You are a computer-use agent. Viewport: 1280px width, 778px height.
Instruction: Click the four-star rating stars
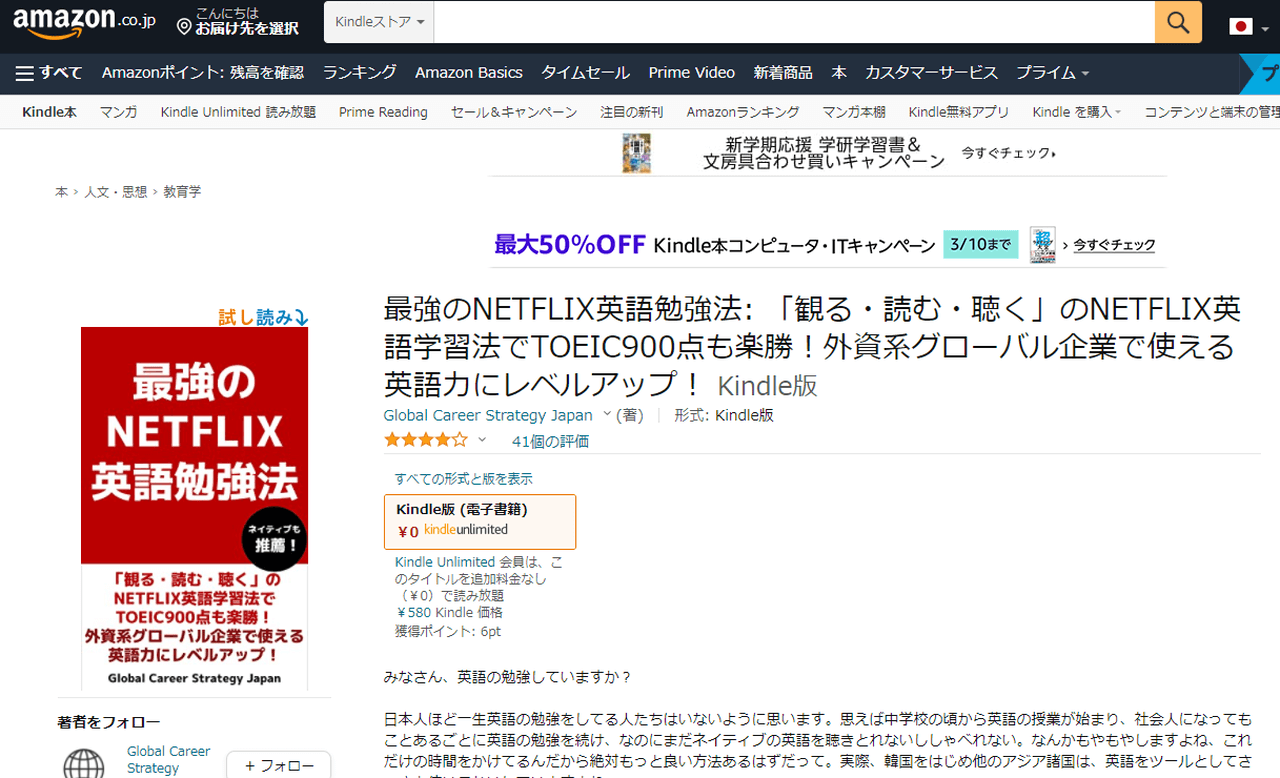click(x=425, y=440)
